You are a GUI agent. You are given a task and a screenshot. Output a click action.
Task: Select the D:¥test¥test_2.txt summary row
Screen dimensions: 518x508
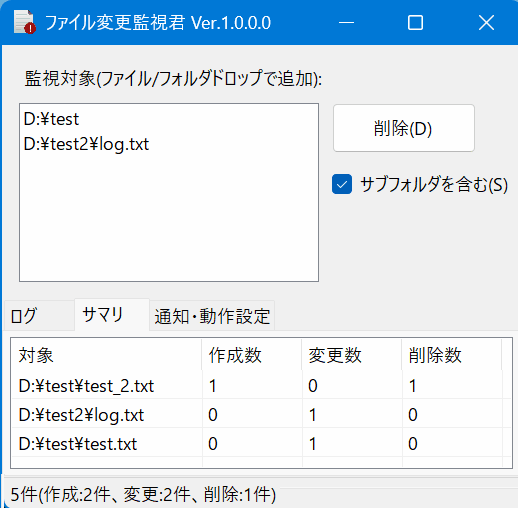261,386
